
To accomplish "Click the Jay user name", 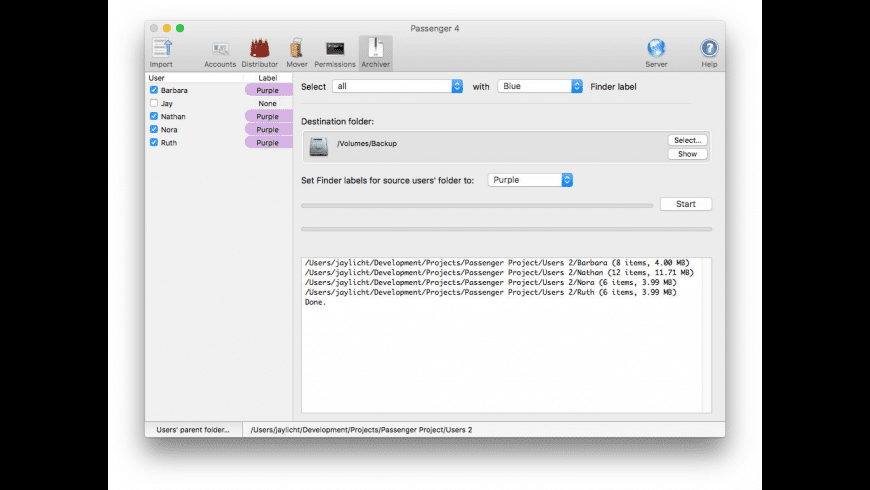I will [x=166, y=103].
